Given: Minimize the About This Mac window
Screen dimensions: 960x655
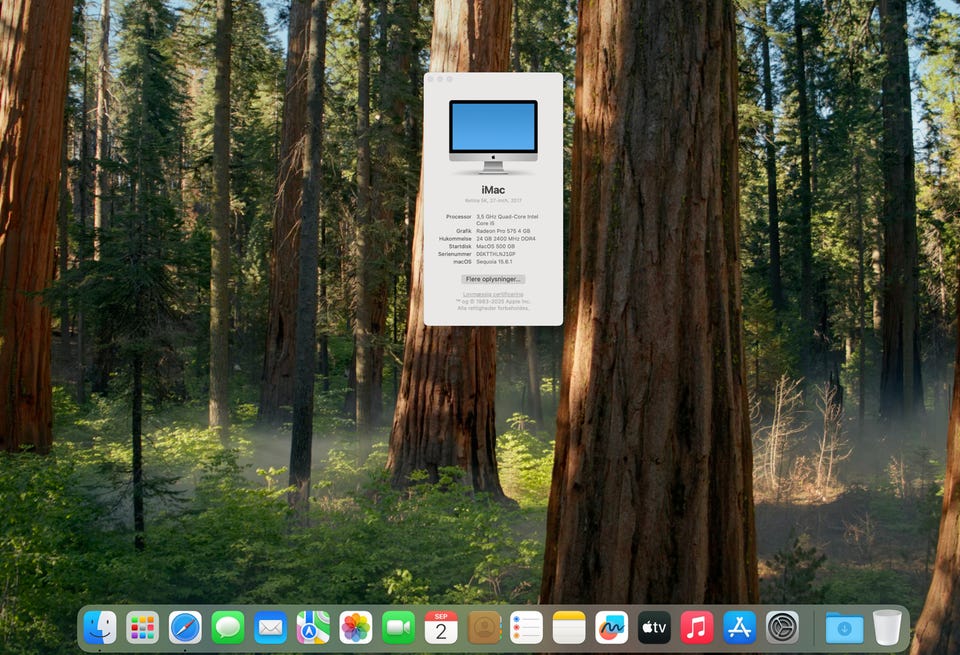Looking at the screenshot, I should click(x=440, y=79).
